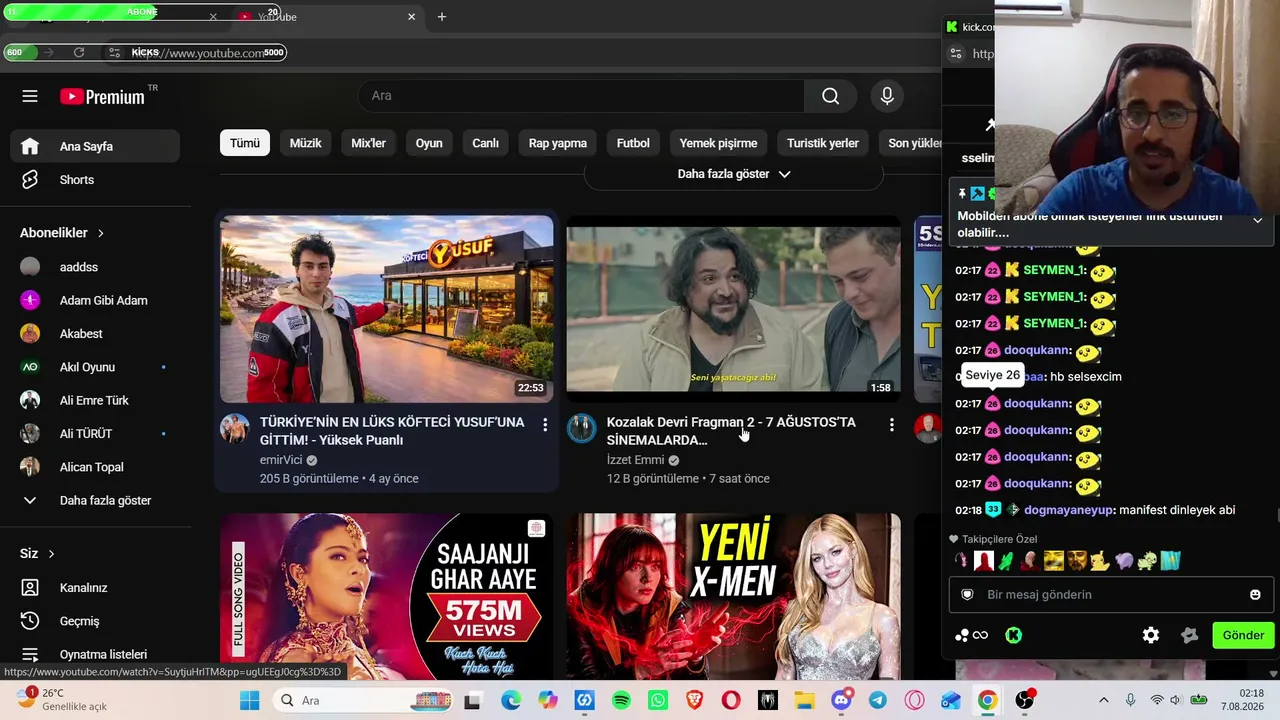Open Kick chat settings gear
Image resolution: width=1280 pixels, height=720 pixels.
point(1151,635)
